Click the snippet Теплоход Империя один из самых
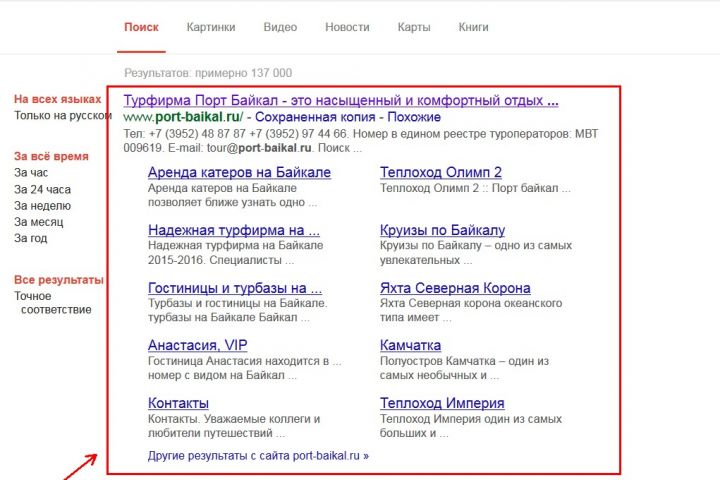The width and height of the screenshot is (720, 480). (x=471, y=426)
